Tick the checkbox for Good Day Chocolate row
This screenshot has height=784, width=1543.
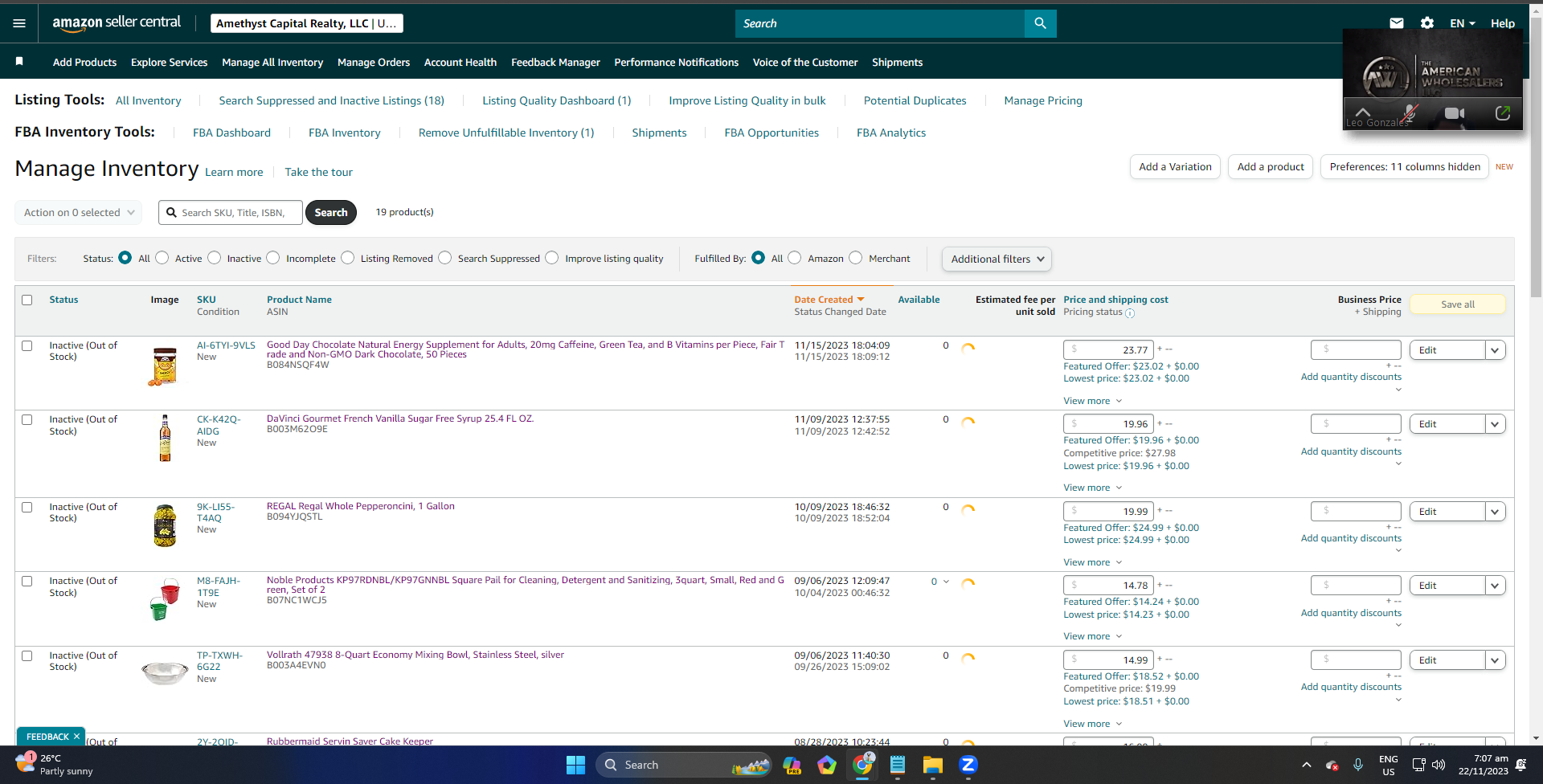click(x=27, y=345)
